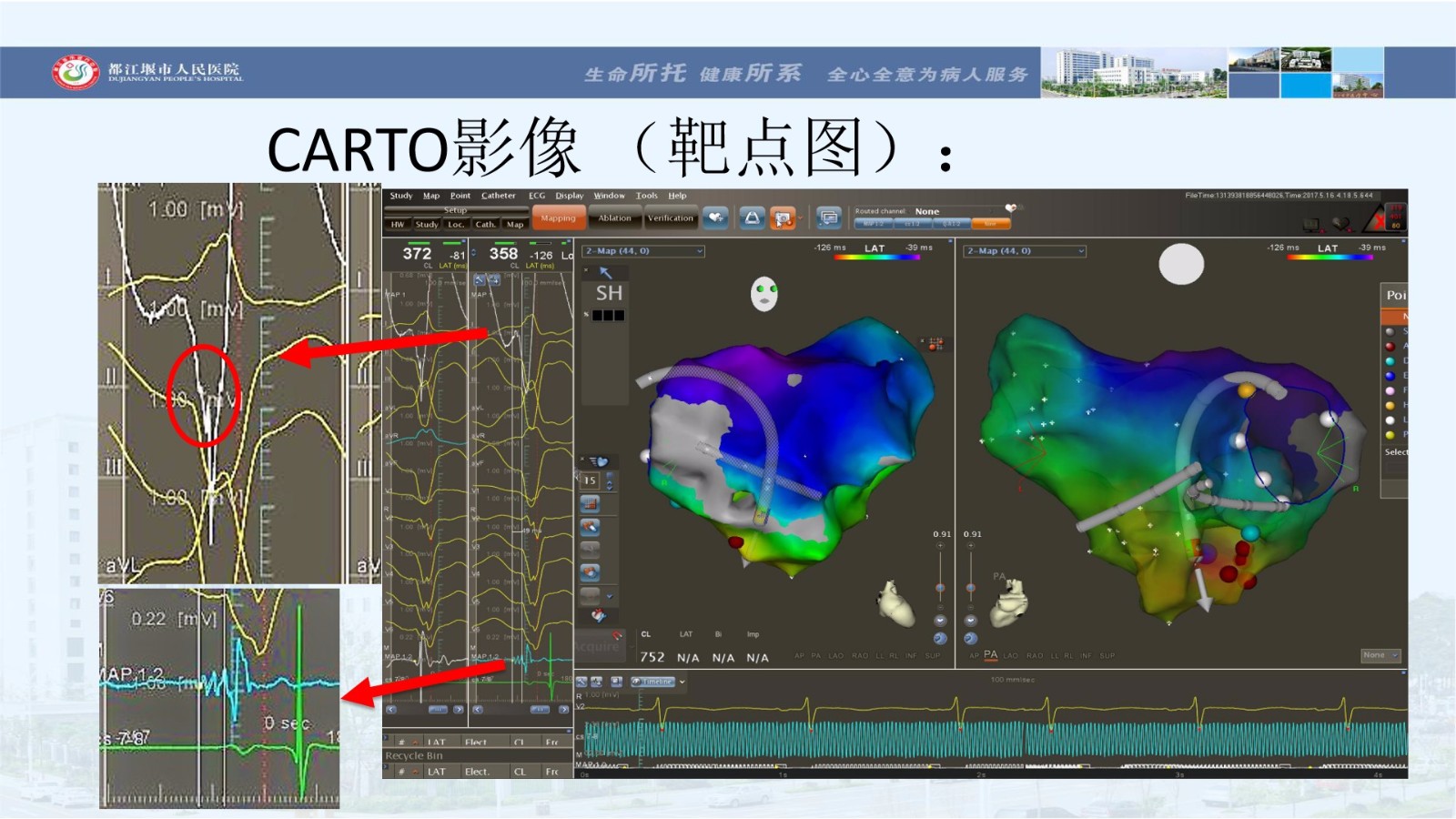The image size is (1456, 819).
Task: Click the Loc. setup button
Action: [x=456, y=224]
